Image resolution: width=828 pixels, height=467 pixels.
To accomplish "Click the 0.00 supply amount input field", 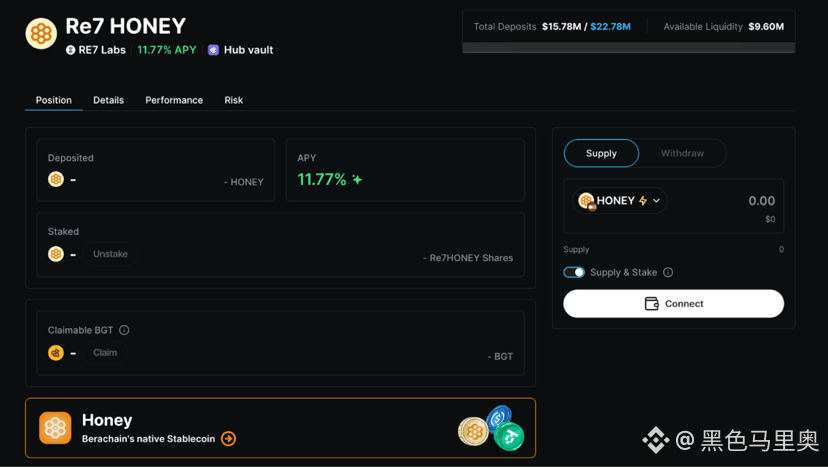I will (761, 201).
